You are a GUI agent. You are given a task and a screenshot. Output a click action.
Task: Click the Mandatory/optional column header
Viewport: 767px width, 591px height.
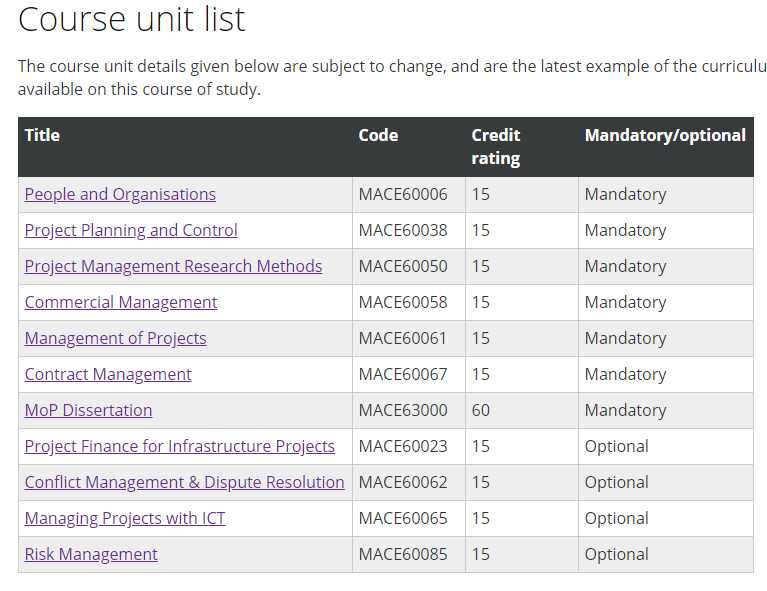(x=665, y=135)
